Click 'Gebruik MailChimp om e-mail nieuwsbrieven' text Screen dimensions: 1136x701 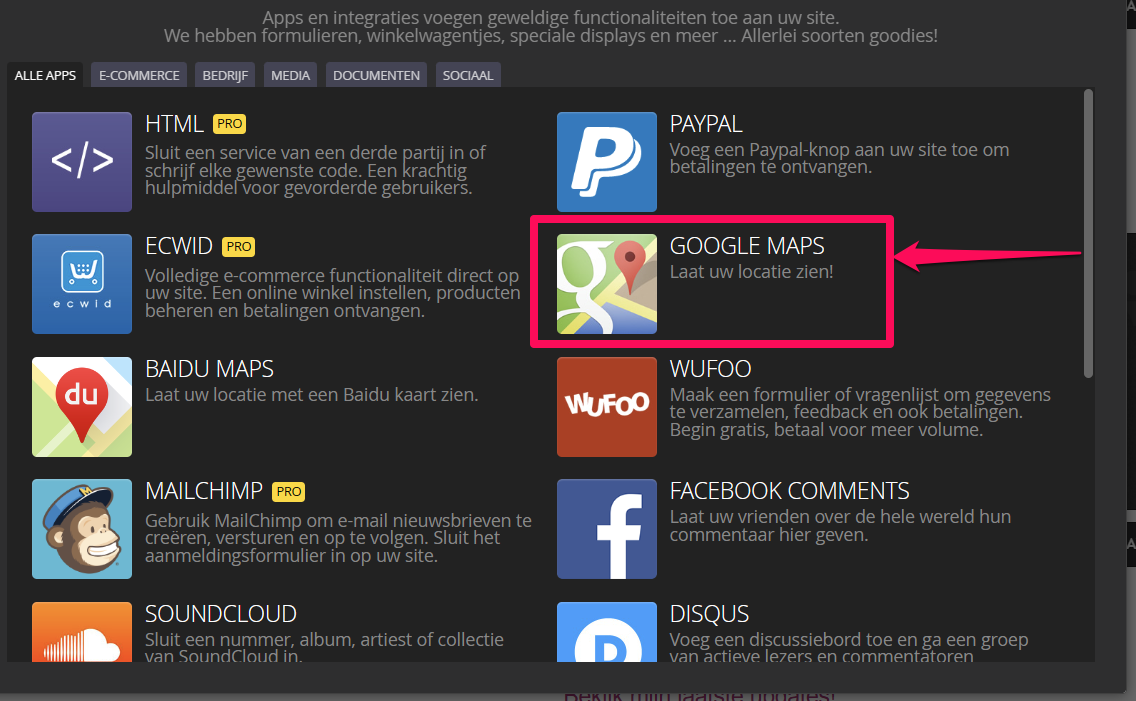pos(338,538)
